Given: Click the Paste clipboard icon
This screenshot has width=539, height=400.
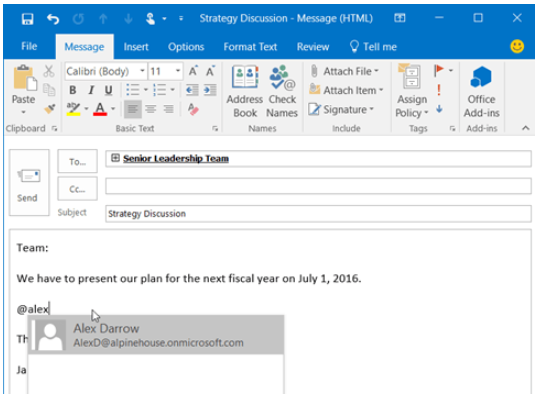Looking at the screenshot, I should (24, 78).
